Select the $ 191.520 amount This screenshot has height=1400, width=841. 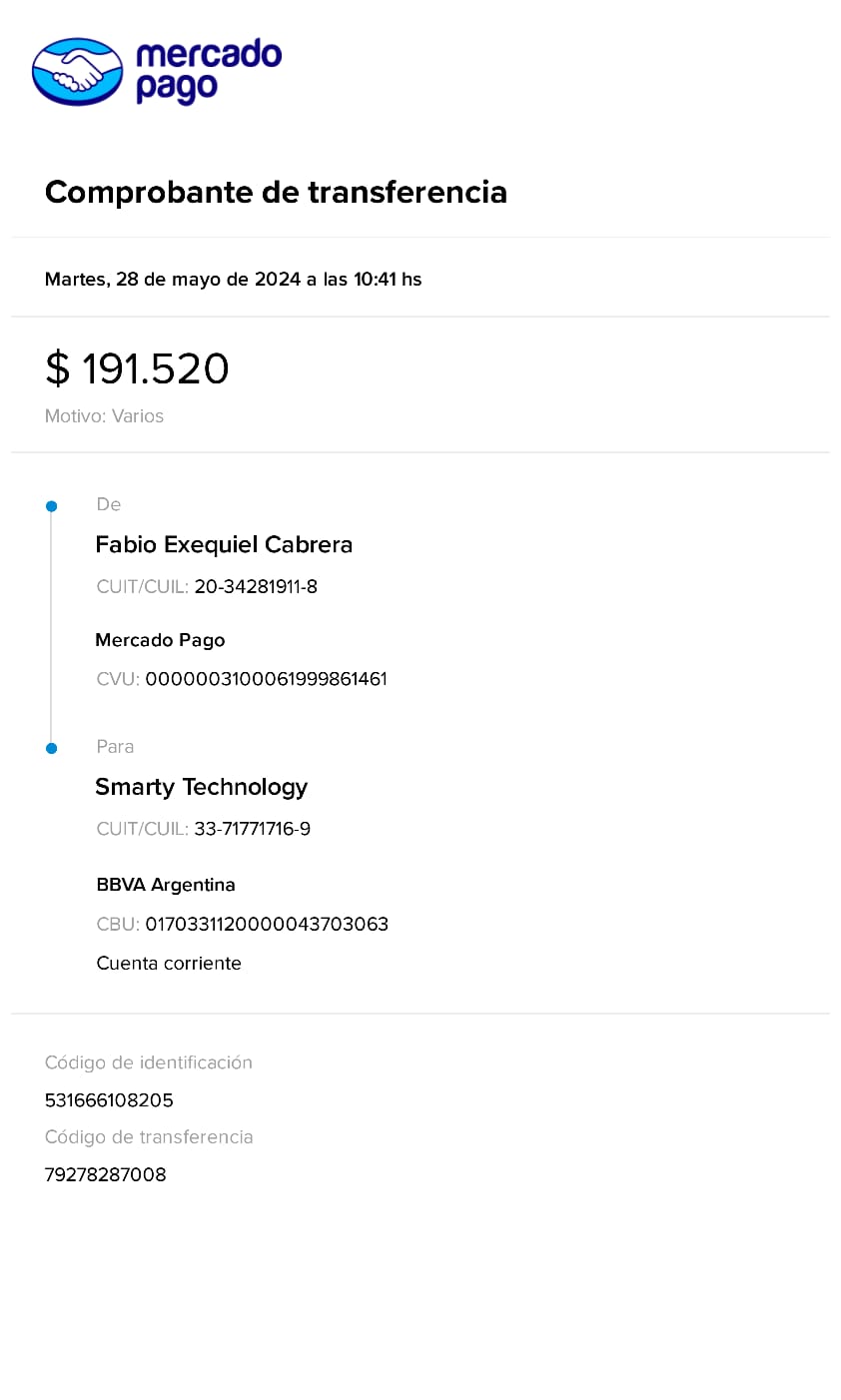(x=137, y=368)
